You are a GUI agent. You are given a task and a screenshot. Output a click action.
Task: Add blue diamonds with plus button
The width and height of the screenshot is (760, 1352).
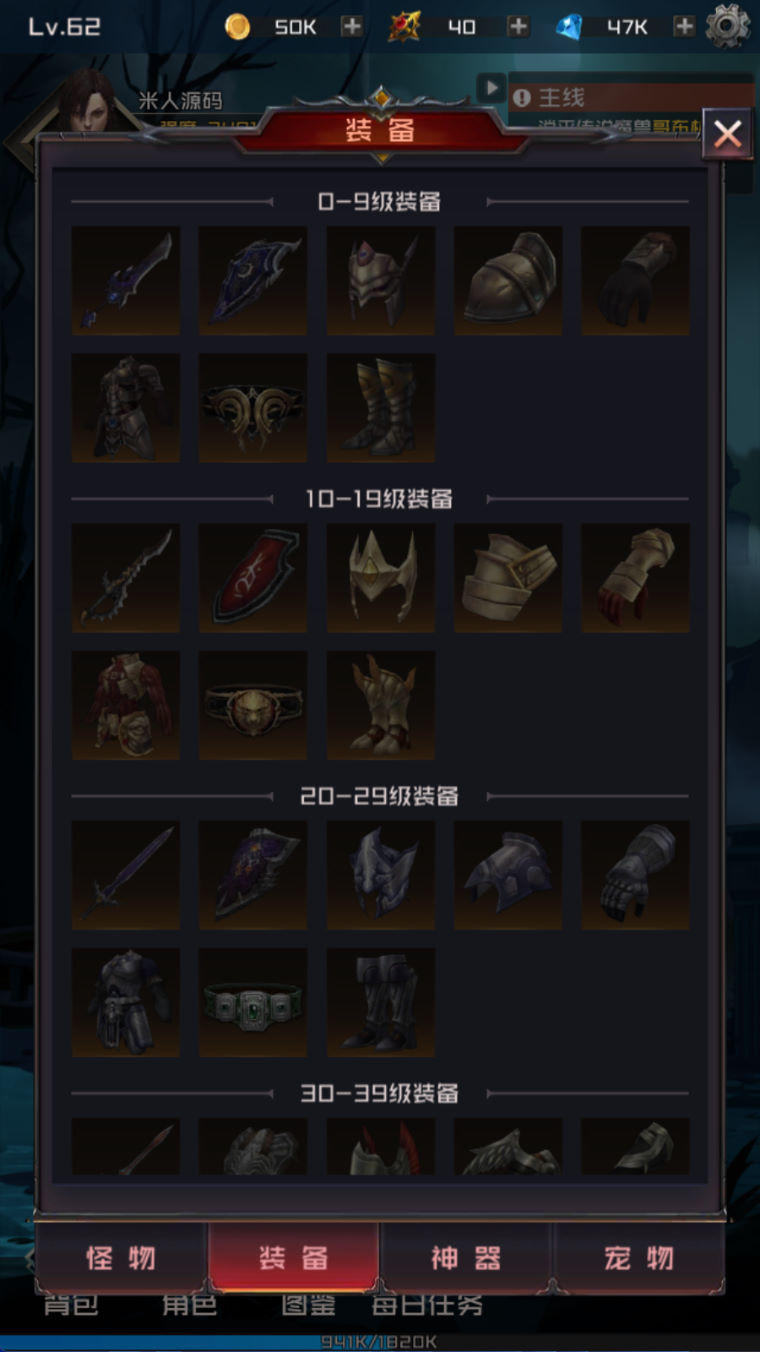tap(684, 27)
